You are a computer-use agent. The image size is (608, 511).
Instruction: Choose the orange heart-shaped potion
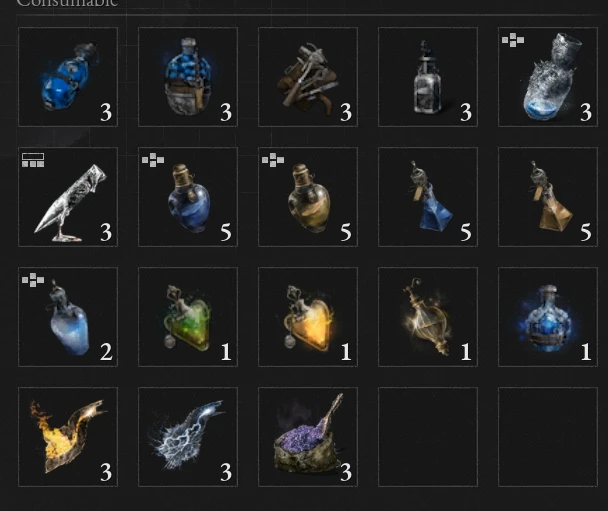pyautogui.click(x=308, y=317)
